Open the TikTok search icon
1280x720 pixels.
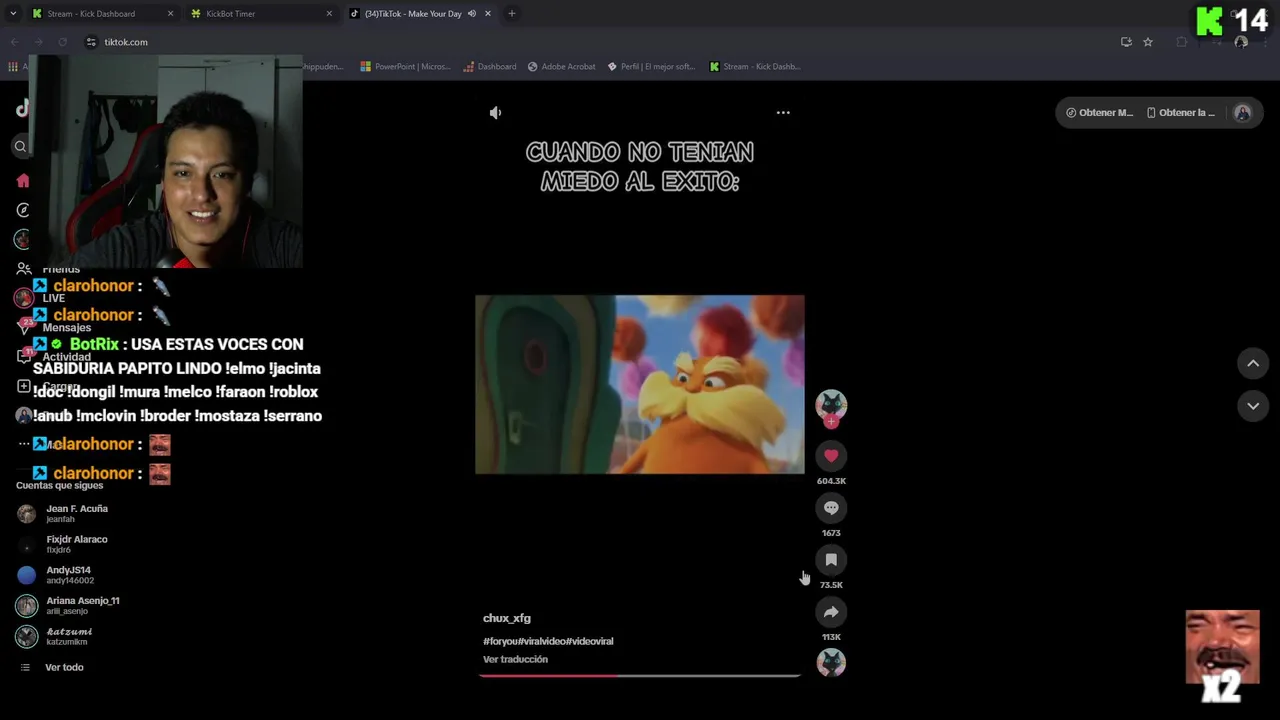pyautogui.click(x=20, y=147)
